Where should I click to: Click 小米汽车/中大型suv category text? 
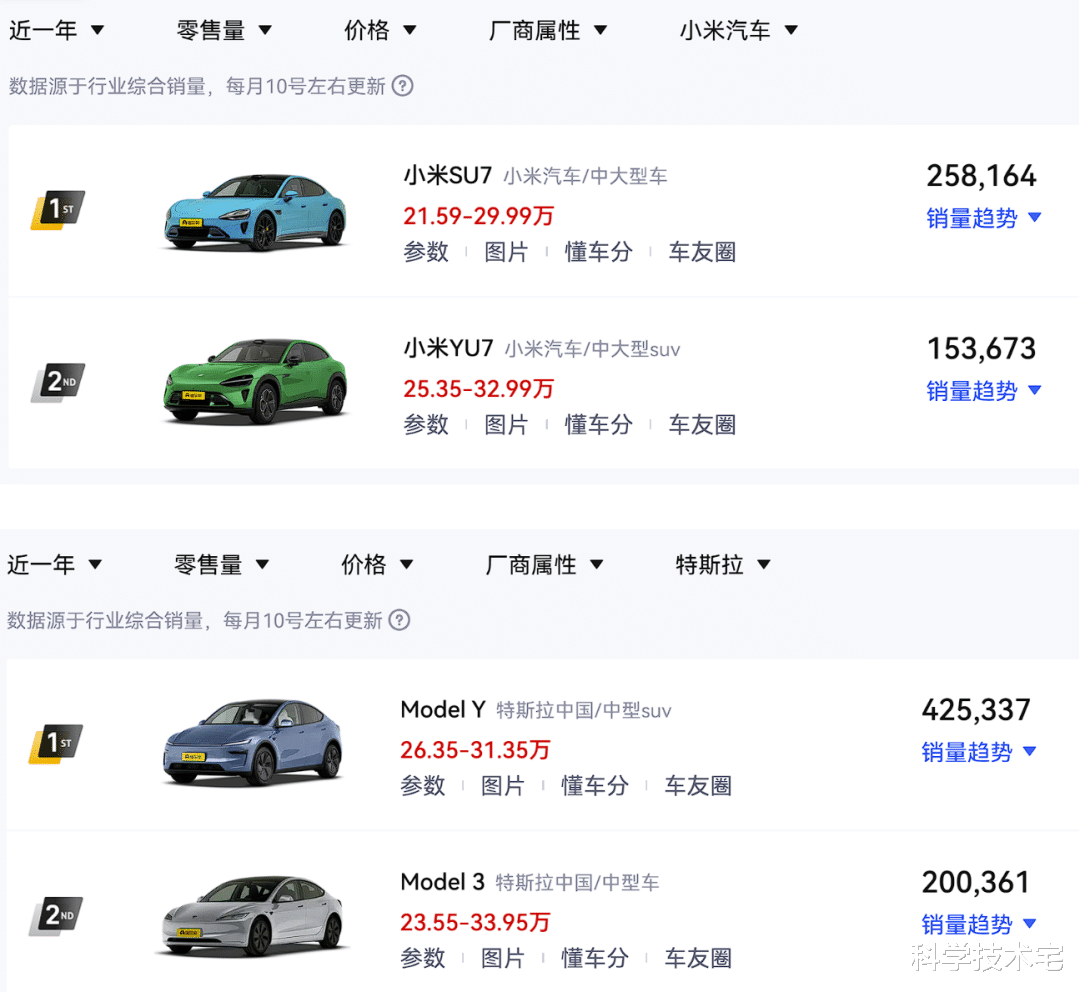coord(592,350)
